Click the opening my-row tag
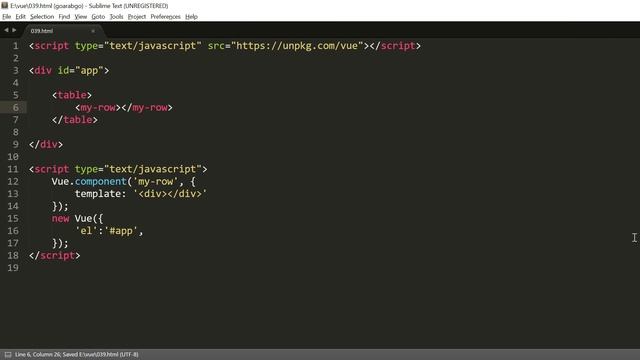The image size is (640, 360). pyautogui.click(x=98, y=107)
